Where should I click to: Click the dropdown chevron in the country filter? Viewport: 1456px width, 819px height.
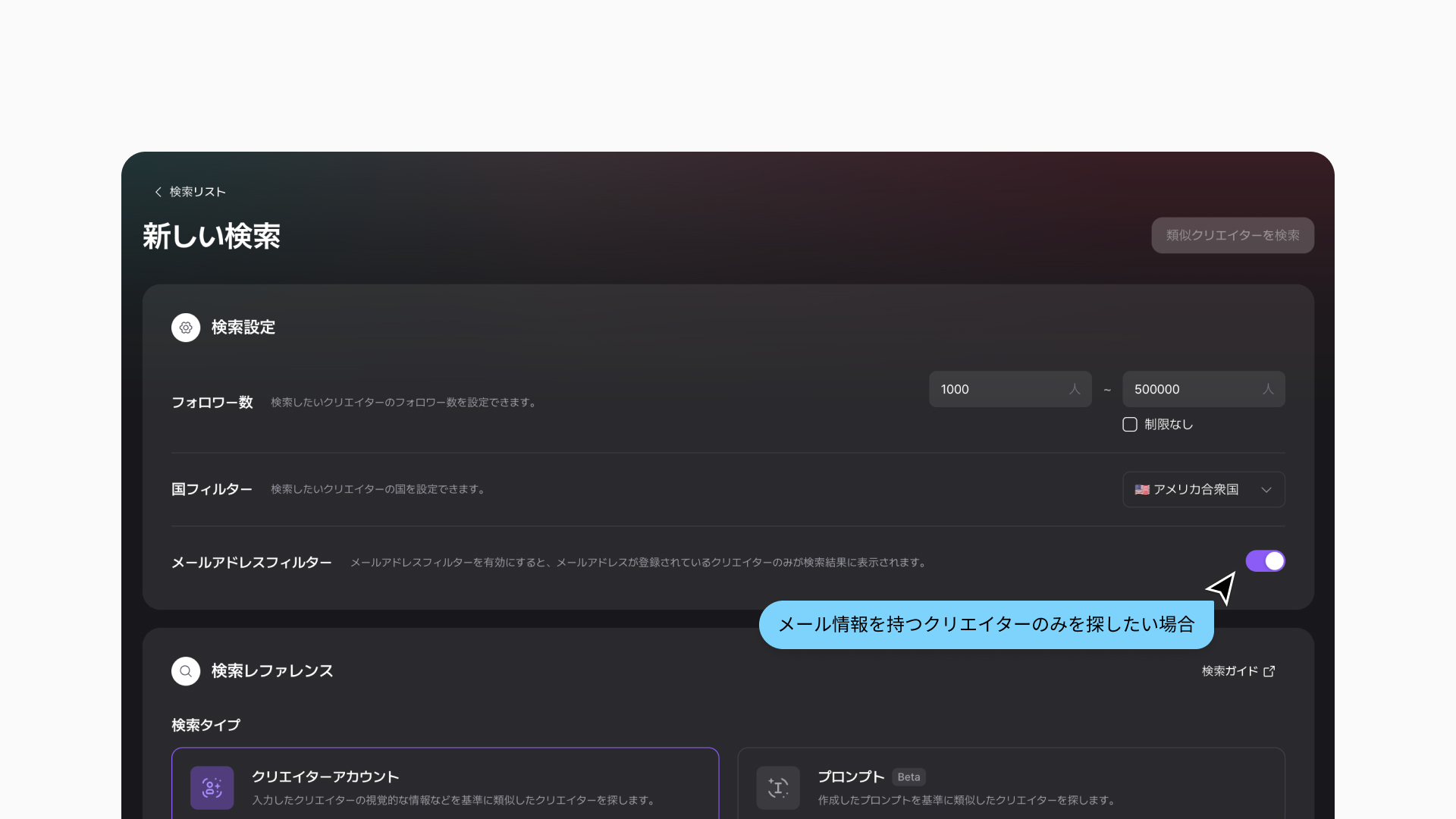coord(1266,490)
